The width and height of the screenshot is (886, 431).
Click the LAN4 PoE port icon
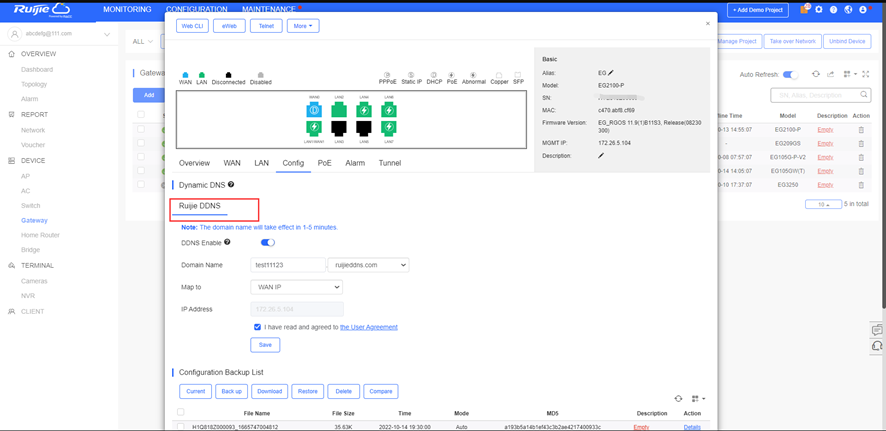[x=364, y=110]
